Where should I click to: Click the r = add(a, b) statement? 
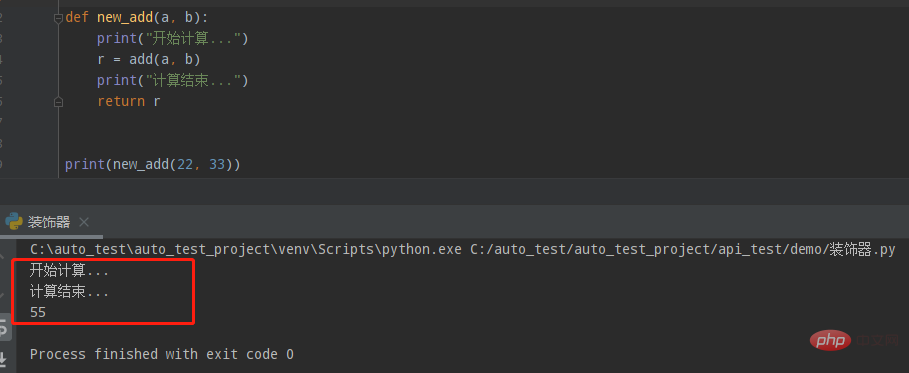(149, 59)
